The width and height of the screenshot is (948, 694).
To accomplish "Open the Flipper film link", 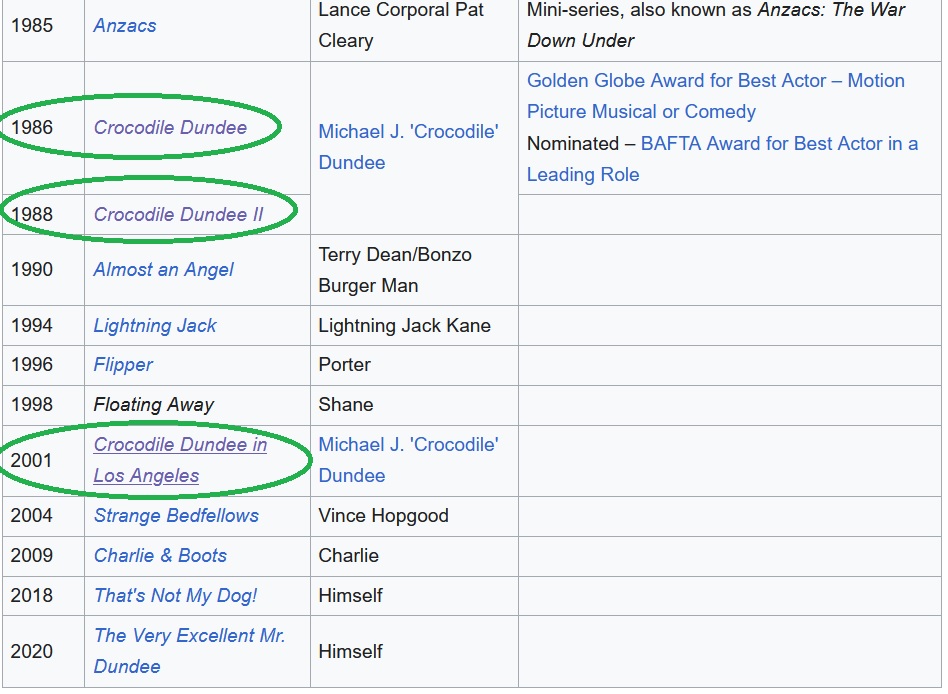I will click(123, 365).
